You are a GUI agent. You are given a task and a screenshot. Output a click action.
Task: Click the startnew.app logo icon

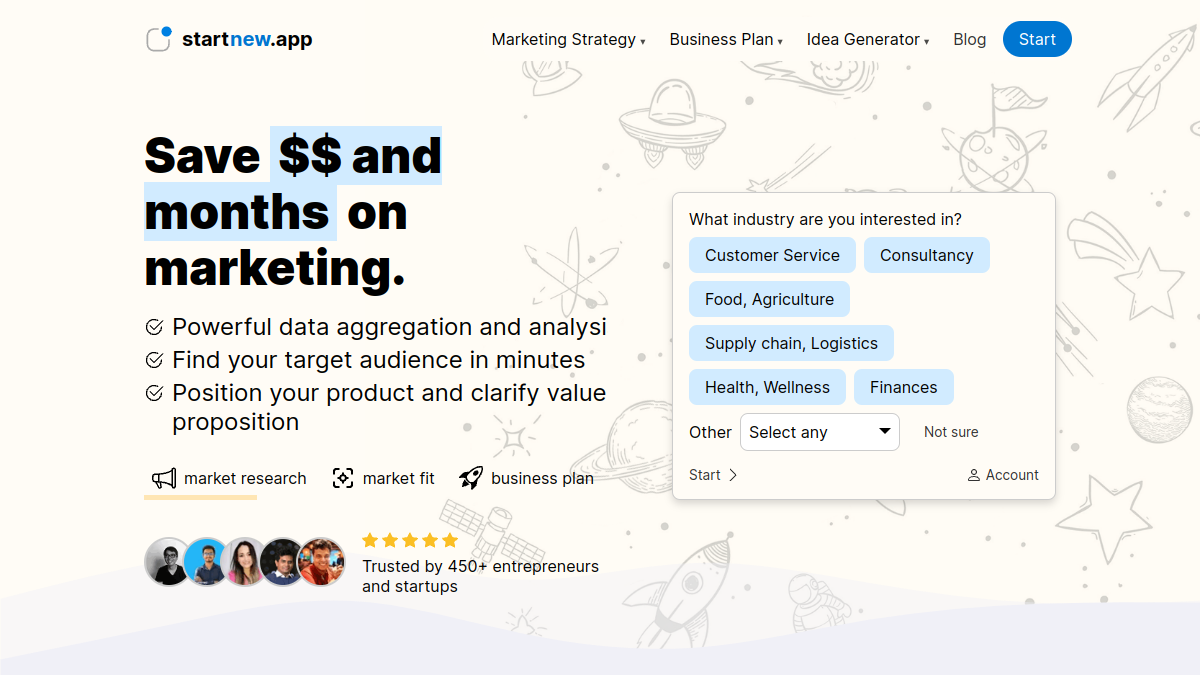pyautogui.click(x=159, y=39)
